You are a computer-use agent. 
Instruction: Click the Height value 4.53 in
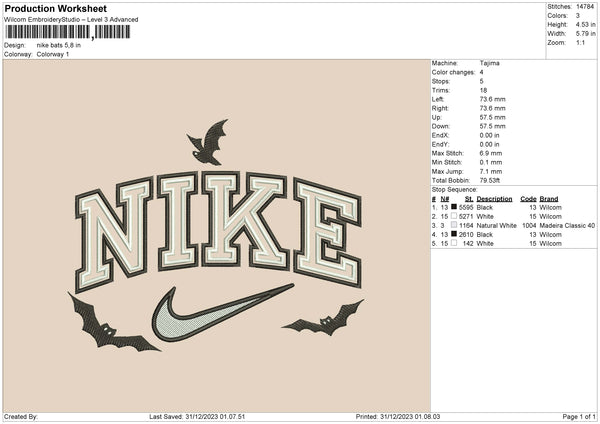[585, 24]
